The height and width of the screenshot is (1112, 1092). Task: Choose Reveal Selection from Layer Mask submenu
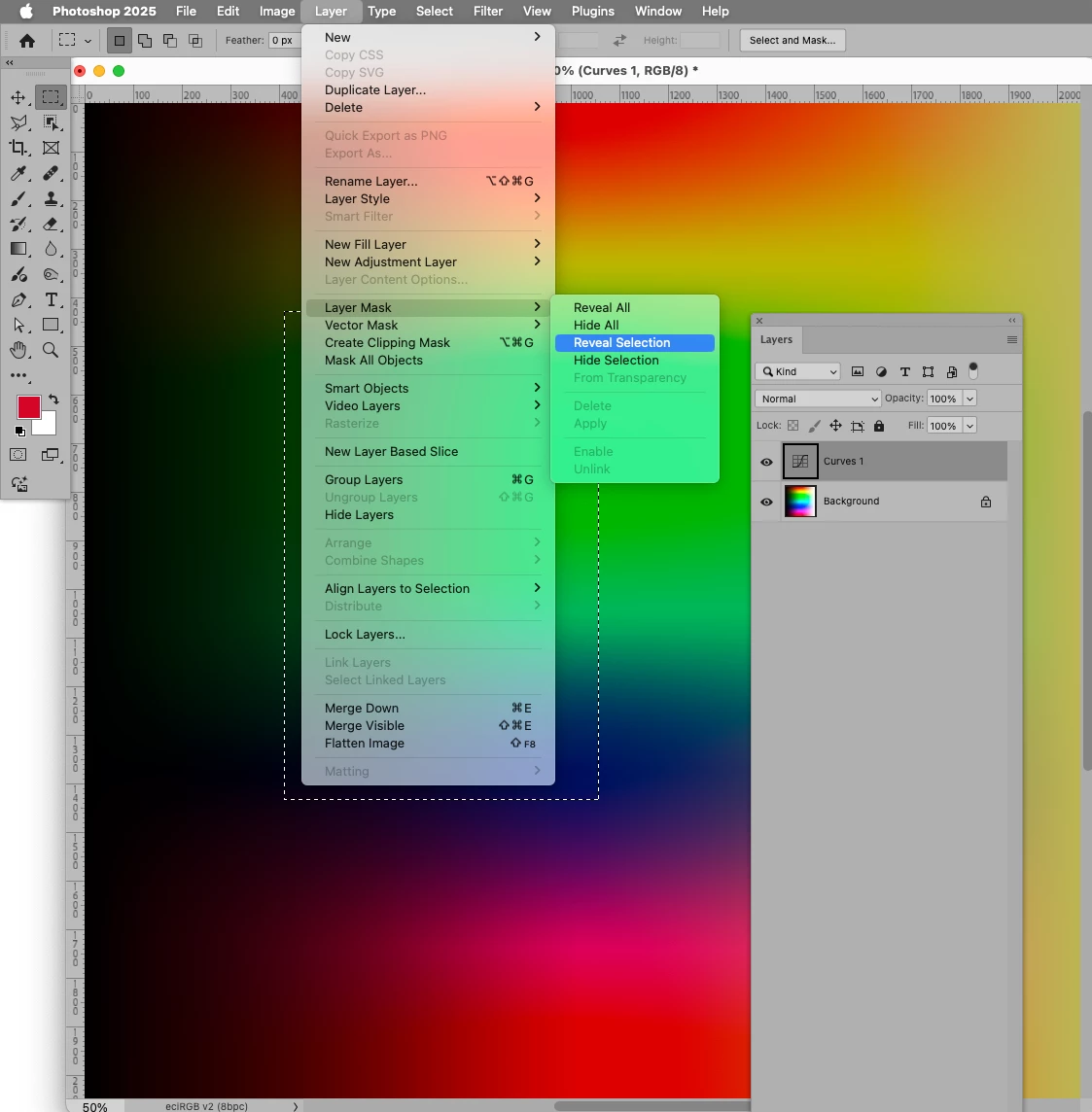pyautogui.click(x=634, y=342)
